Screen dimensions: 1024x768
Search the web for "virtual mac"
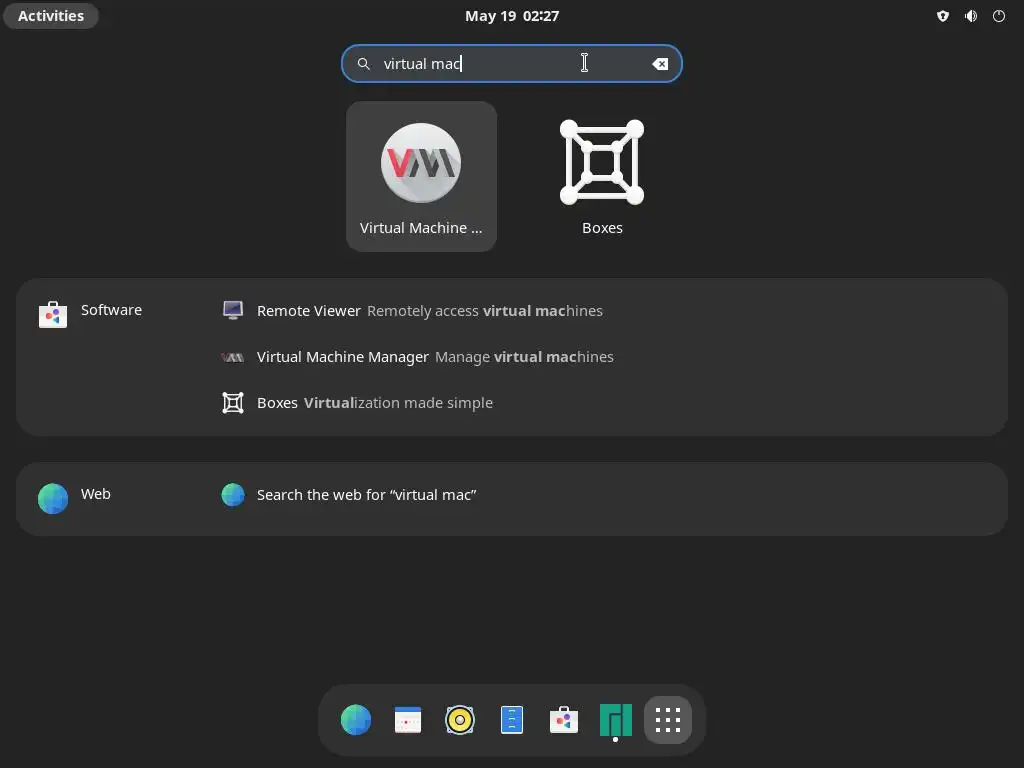(366, 495)
